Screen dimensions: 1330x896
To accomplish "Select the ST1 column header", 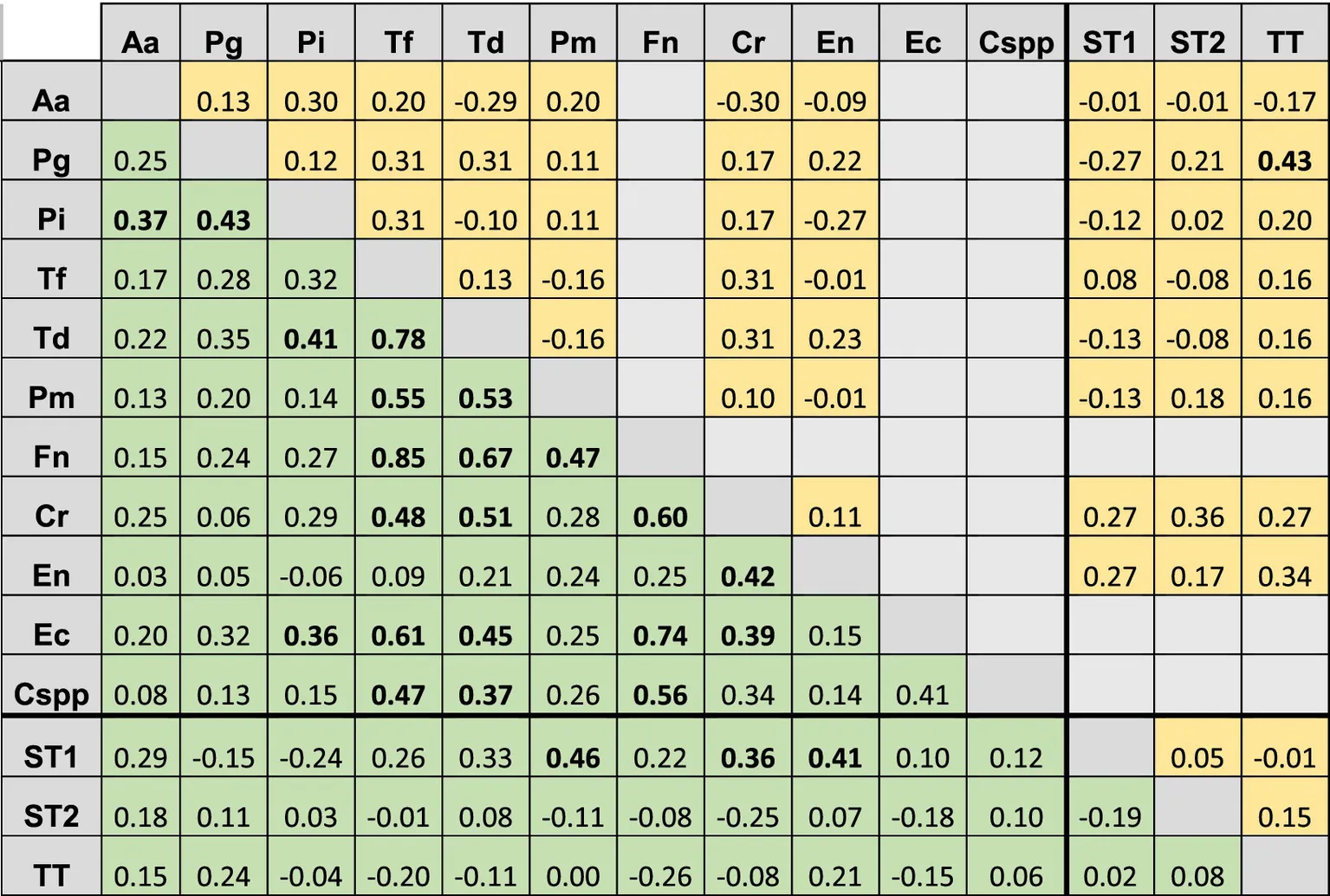I will [1110, 41].
